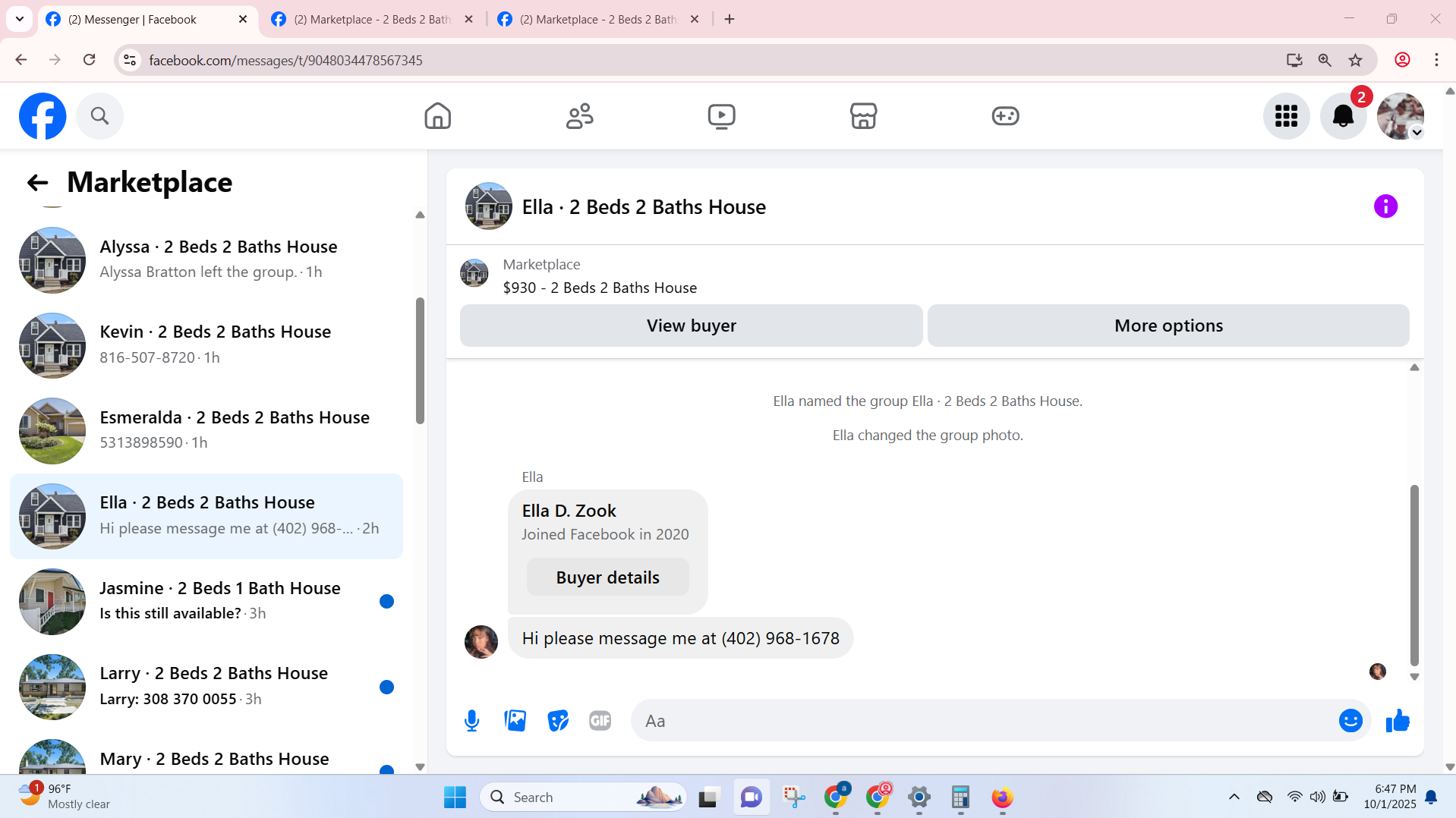Open Larry 2 Beds 2 Baths House conversation

point(206,687)
